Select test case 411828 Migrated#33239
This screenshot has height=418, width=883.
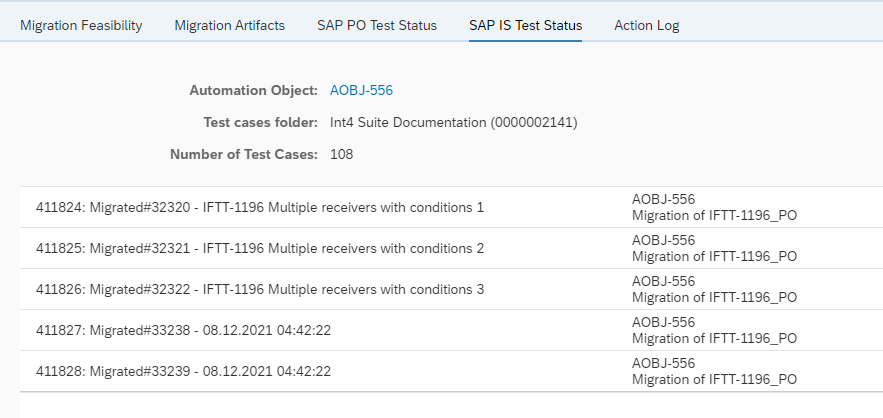(x=183, y=371)
